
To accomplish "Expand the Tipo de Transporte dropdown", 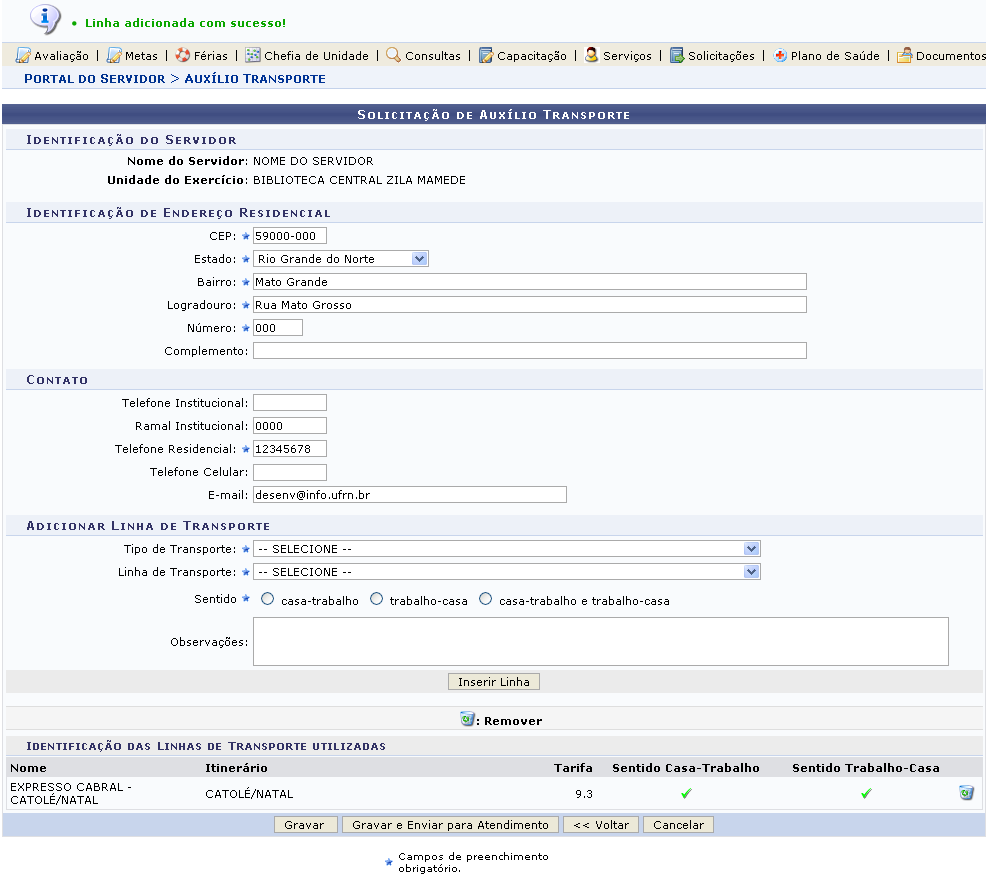I will (507, 549).
